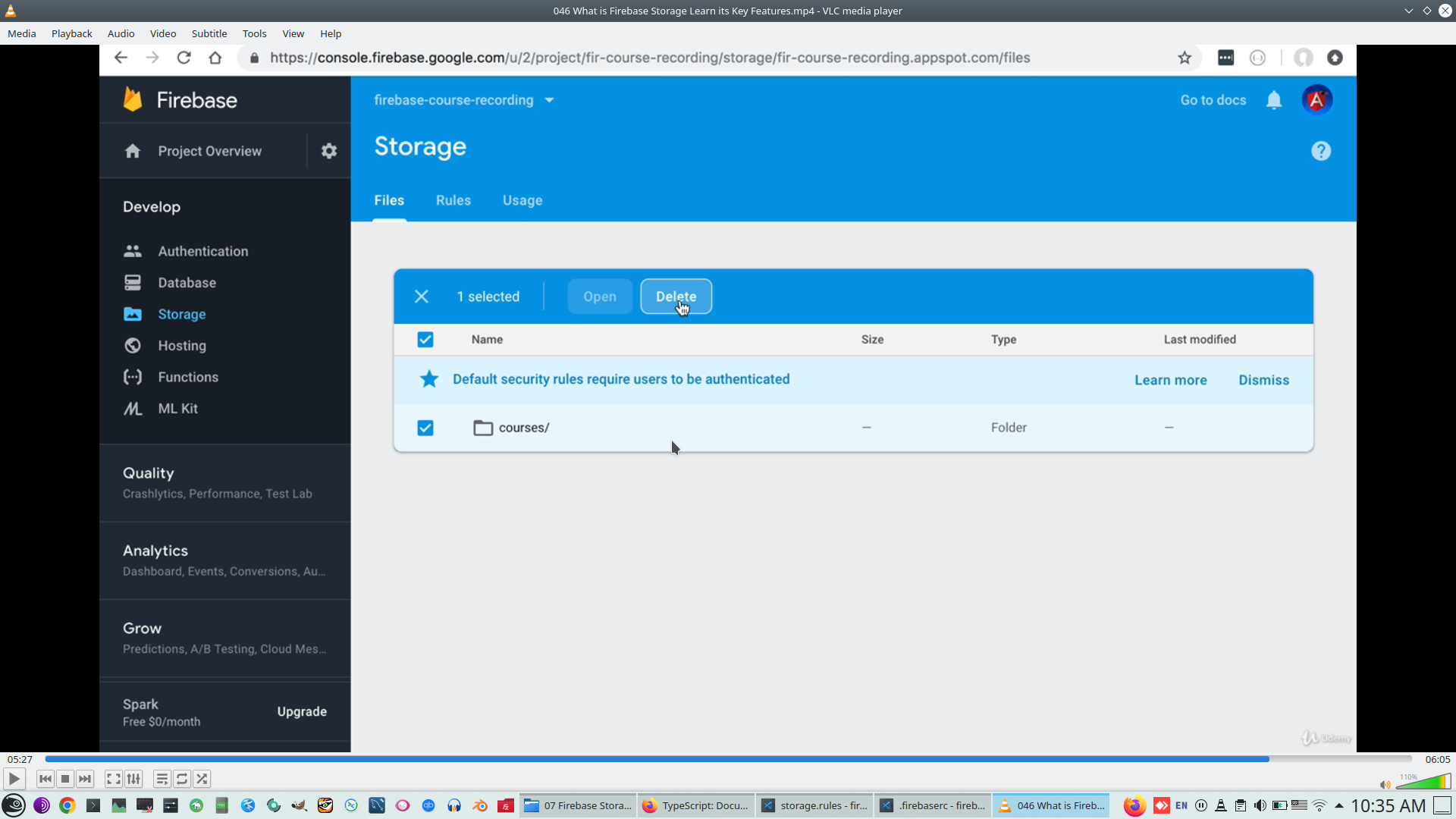1456x819 pixels.
Task: Open the Authentication section
Action: click(203, 251)
